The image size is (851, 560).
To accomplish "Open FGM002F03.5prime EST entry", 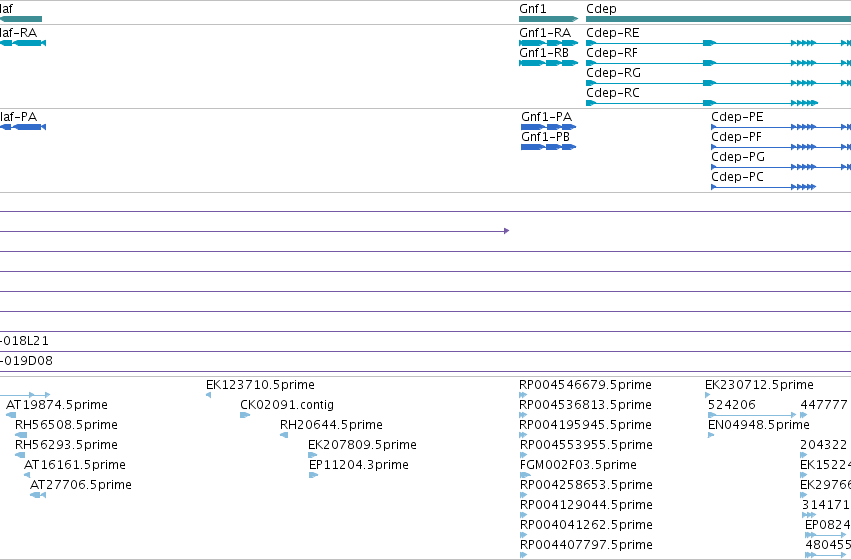I will click(578, 466).
